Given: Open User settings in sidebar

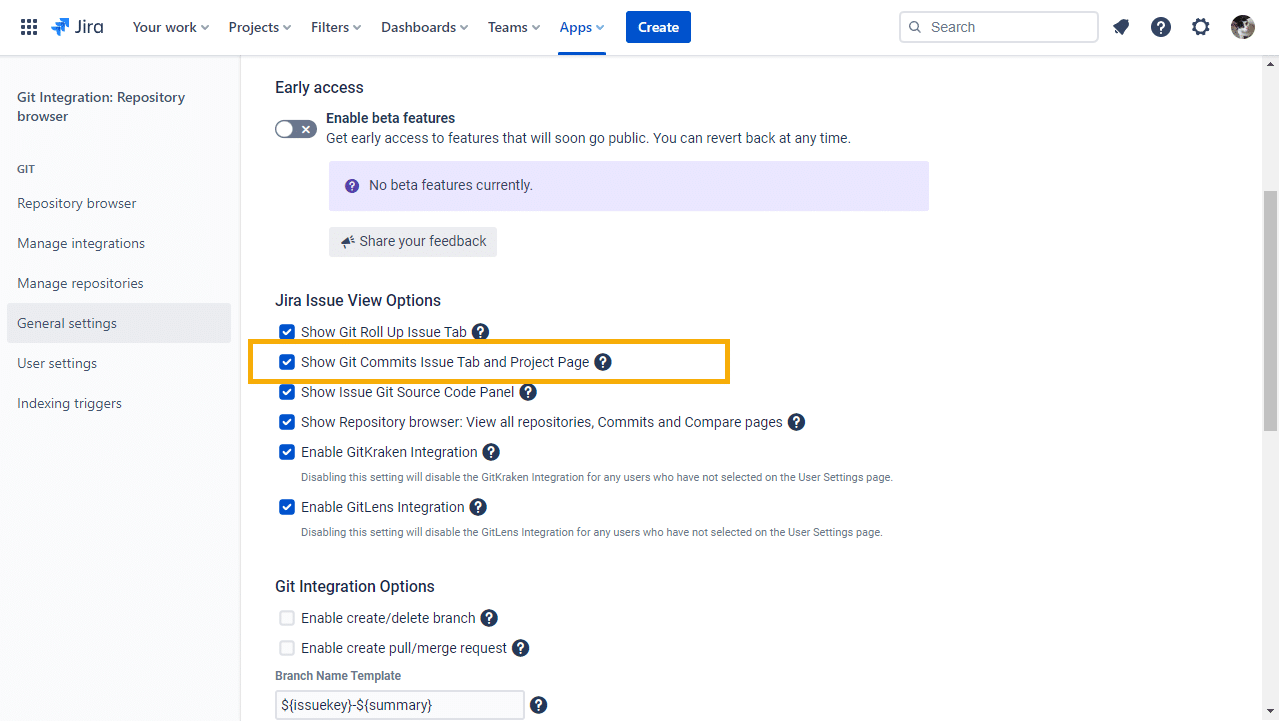Looking at the screenshot, I should coord(57,363).
